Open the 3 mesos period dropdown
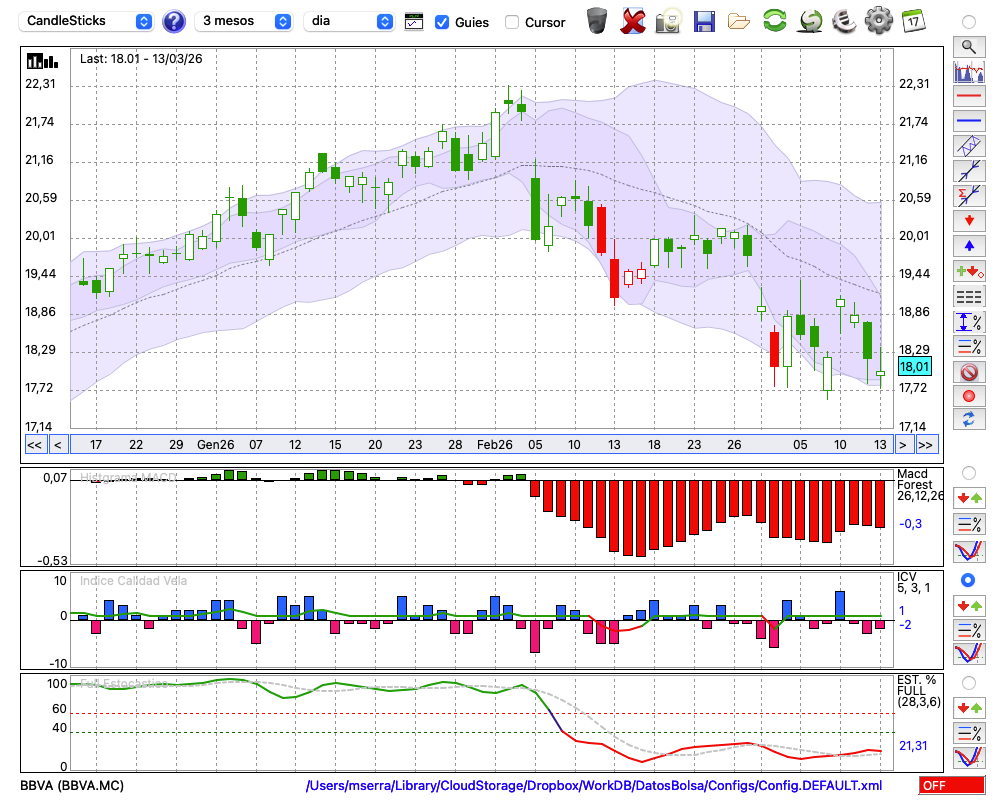 click(x=245, y=21)
